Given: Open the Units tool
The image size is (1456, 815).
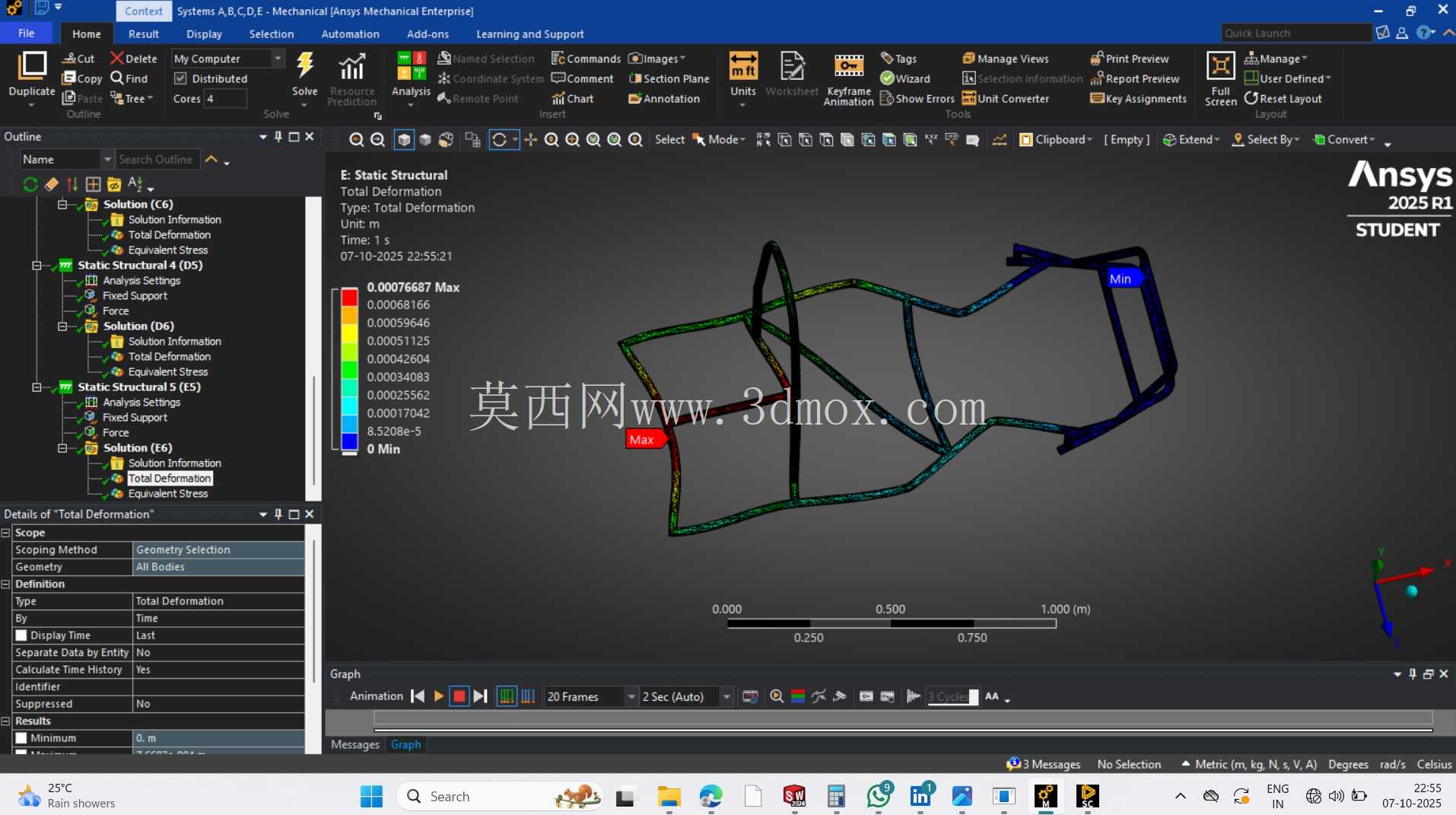Looking at the screenshot, I should pos(743,66).
